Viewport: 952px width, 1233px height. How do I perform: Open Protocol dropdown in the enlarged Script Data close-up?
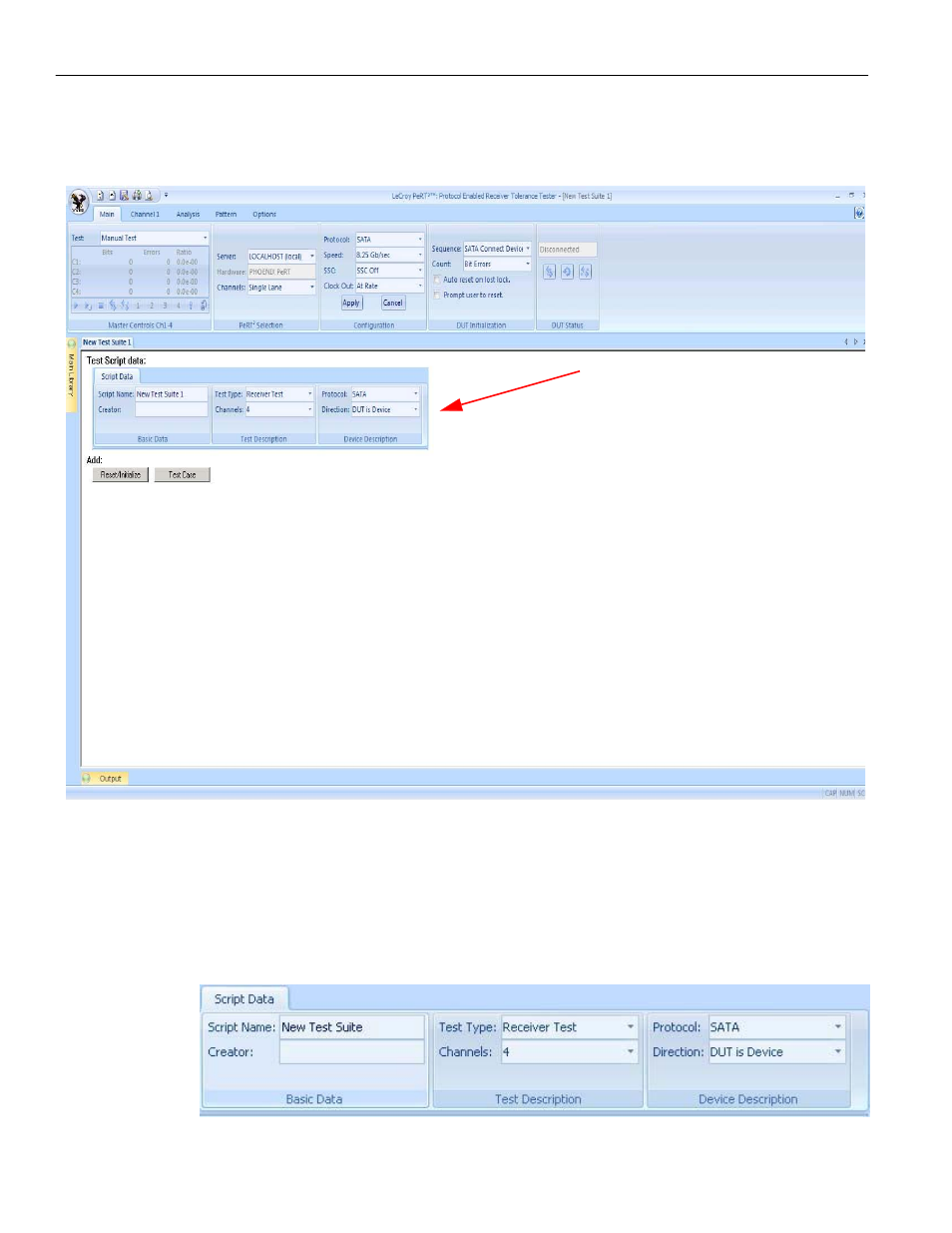pyautogui.click(x=777, y=1027)
